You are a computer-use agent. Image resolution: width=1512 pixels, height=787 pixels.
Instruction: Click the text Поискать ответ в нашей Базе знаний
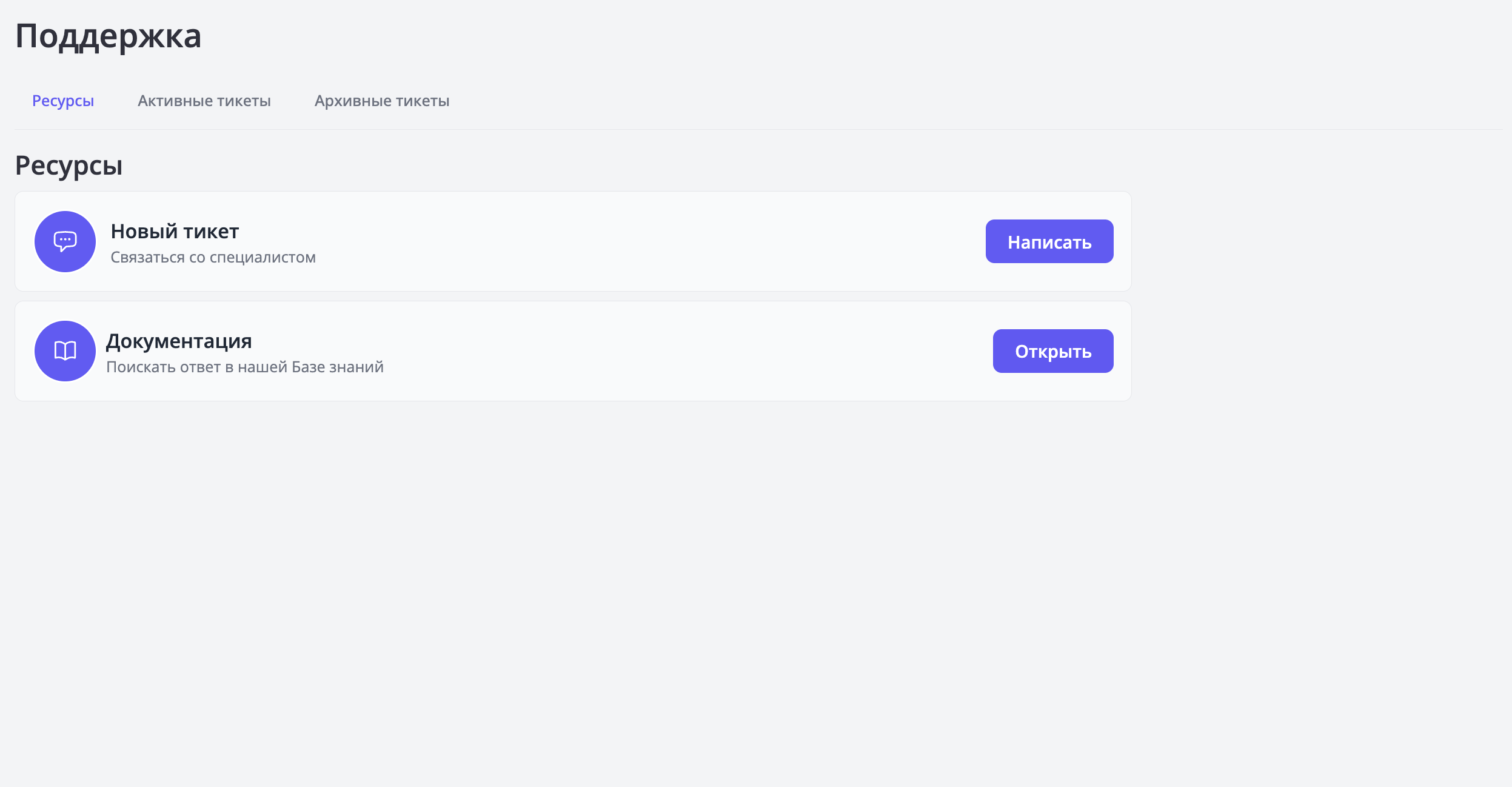click(x=245, y=366)
